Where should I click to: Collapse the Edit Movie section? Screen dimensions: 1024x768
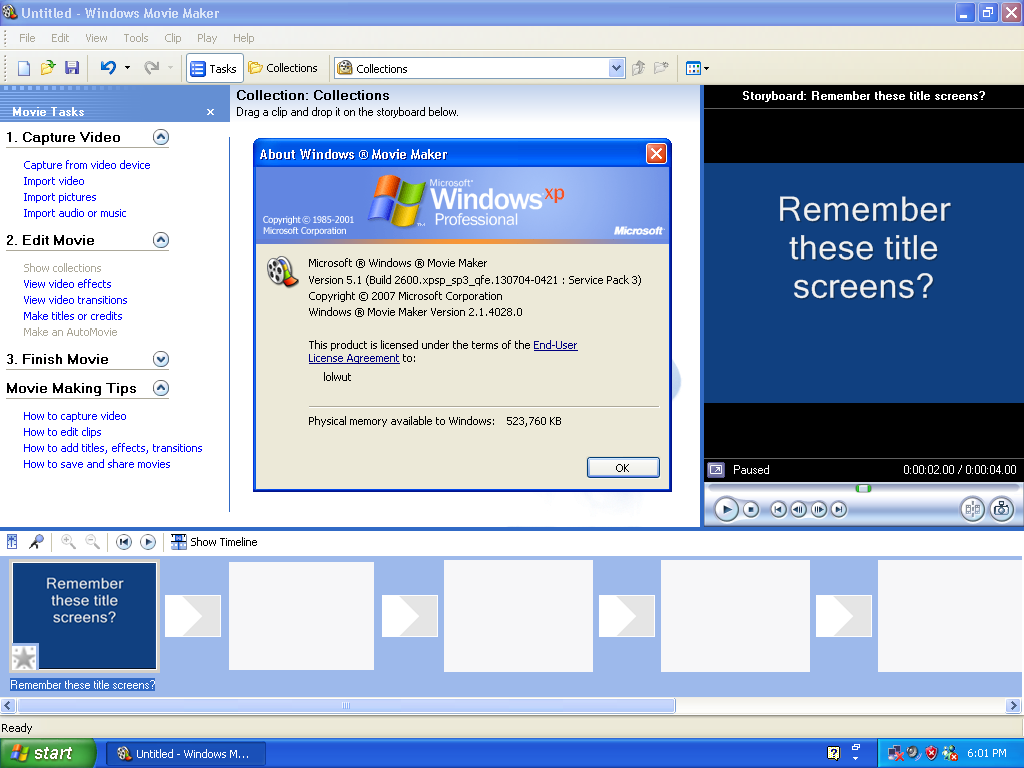pos(161,240)
